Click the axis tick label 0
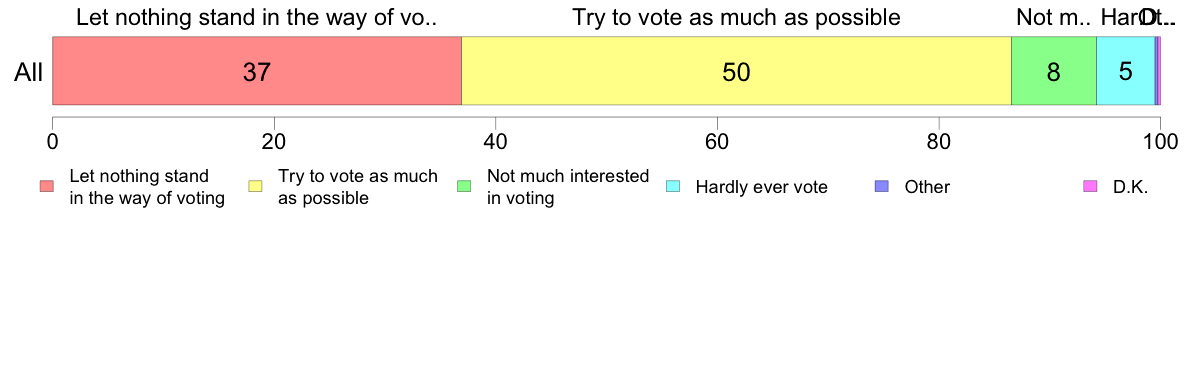 coord(52,141)
